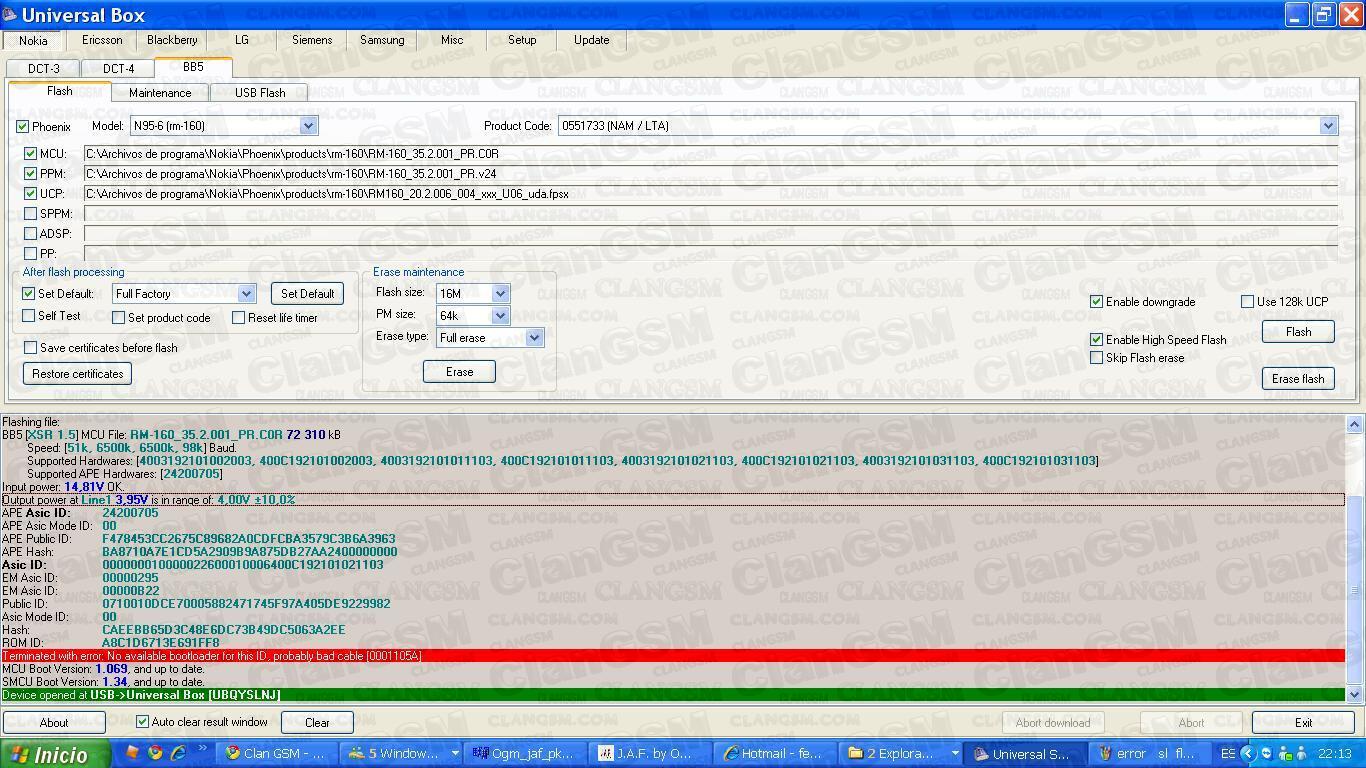The width and height of the screenshot is (1366, 768).
Task: Click the Erase flash button
Action: 1298,379
